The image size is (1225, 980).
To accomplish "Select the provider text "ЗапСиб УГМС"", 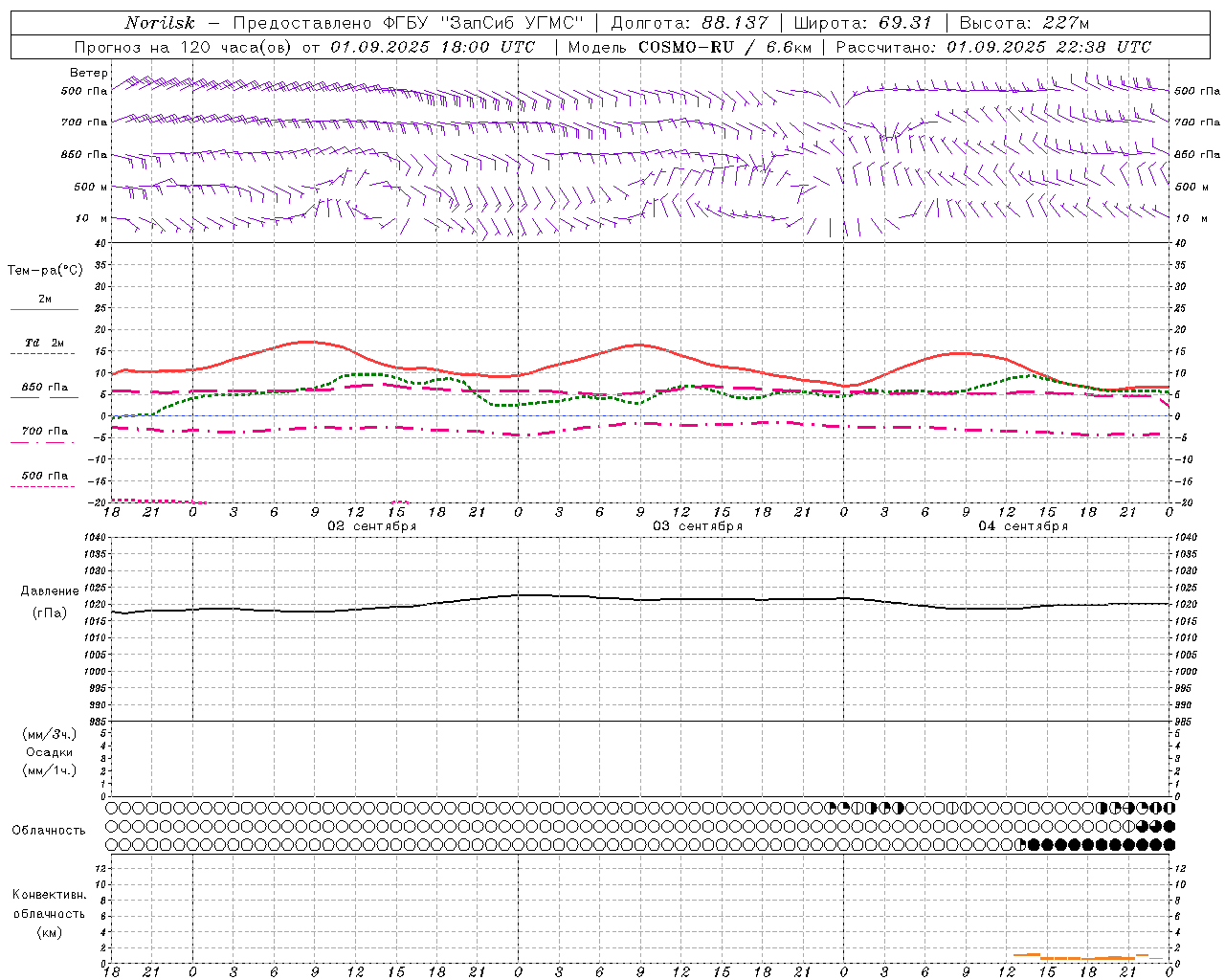I will pyautogui.click(x=512, y=23).
